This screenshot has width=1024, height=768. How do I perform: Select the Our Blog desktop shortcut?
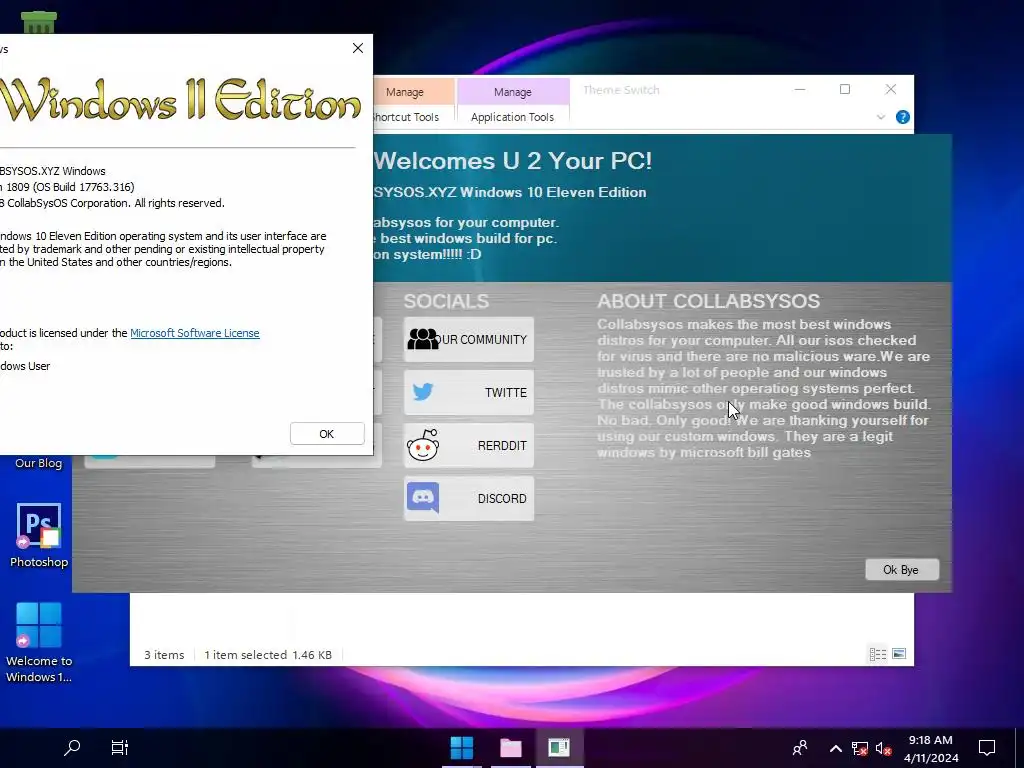click(x=39, y=463)
